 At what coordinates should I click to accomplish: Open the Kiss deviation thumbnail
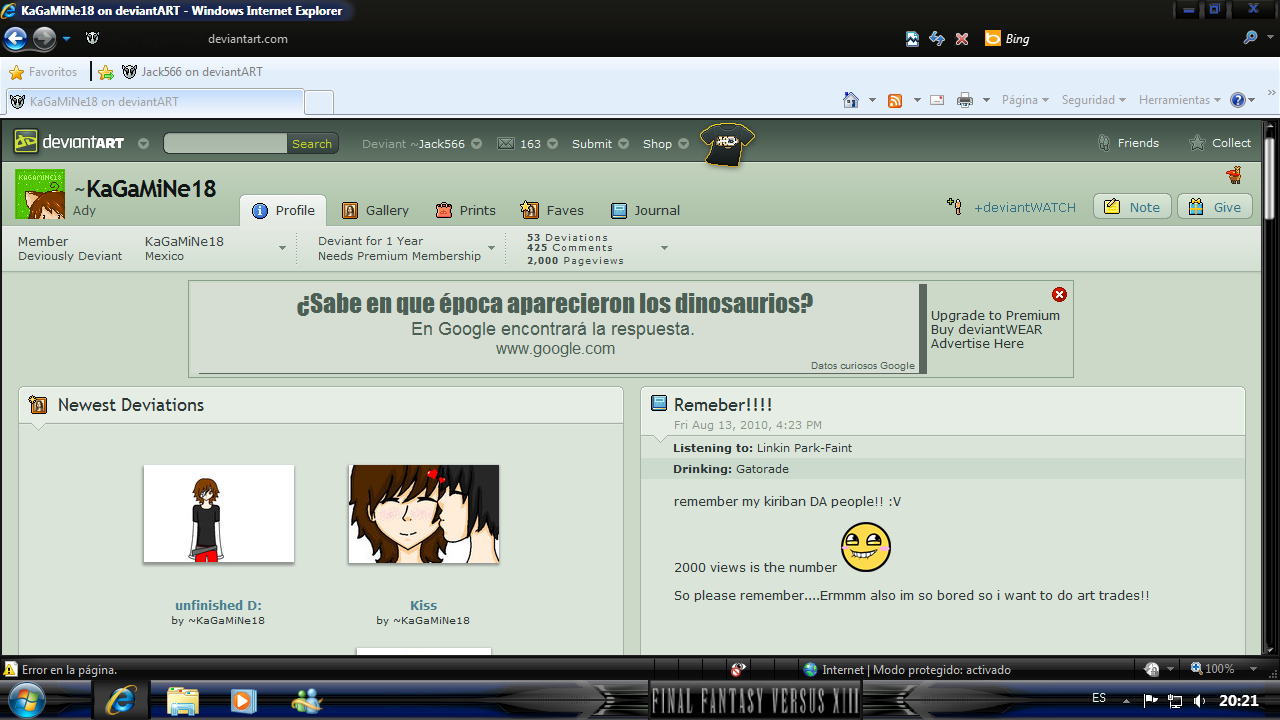(424, 513)
